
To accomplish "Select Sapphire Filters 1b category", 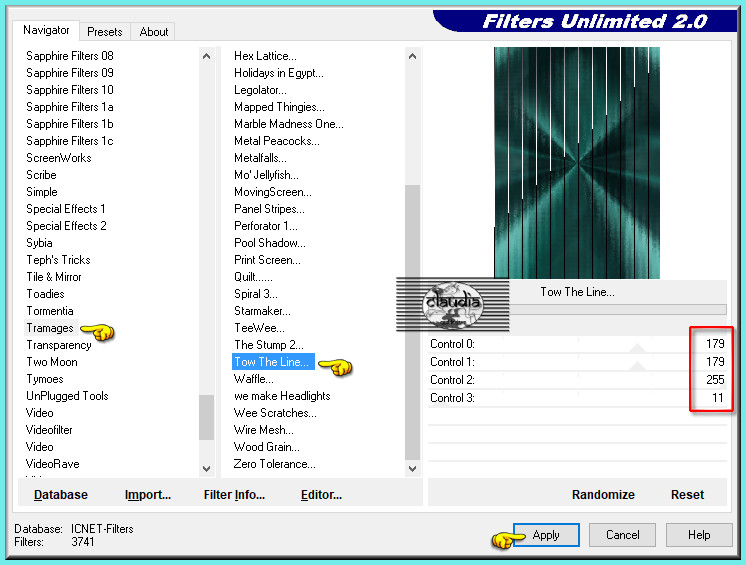I will coord(70,124).
